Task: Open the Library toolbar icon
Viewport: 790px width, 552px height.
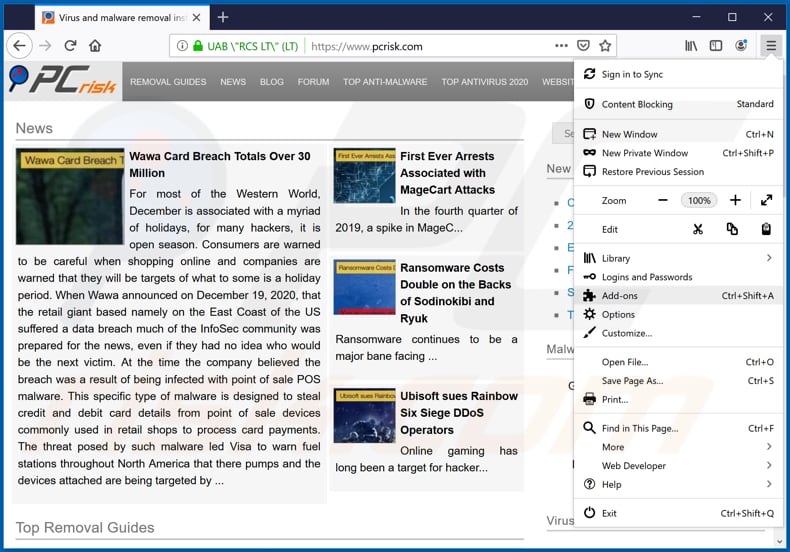Action: [691, 46]
